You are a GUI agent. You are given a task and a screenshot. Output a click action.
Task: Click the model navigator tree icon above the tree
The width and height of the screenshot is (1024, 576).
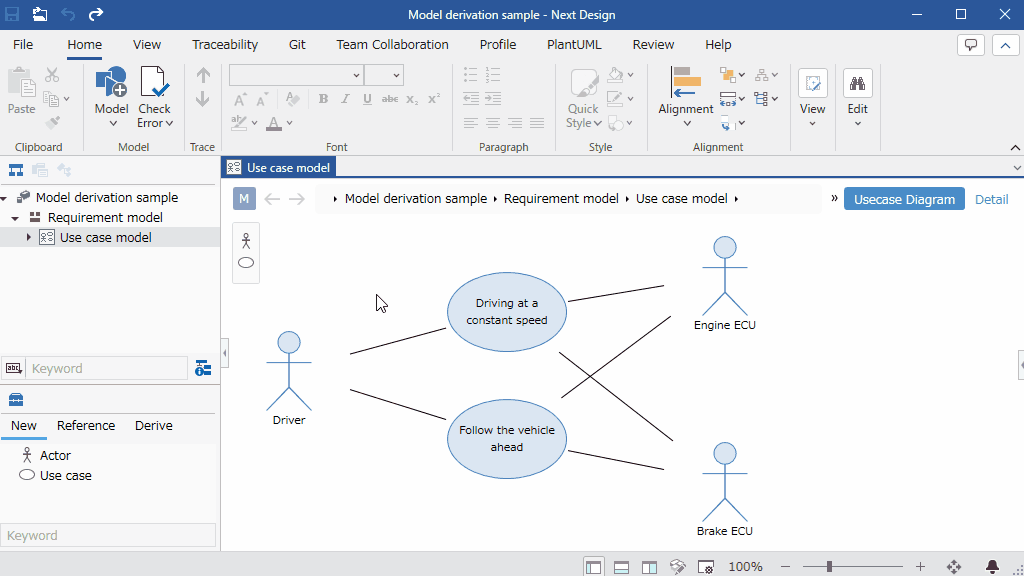tap(16, 170)
